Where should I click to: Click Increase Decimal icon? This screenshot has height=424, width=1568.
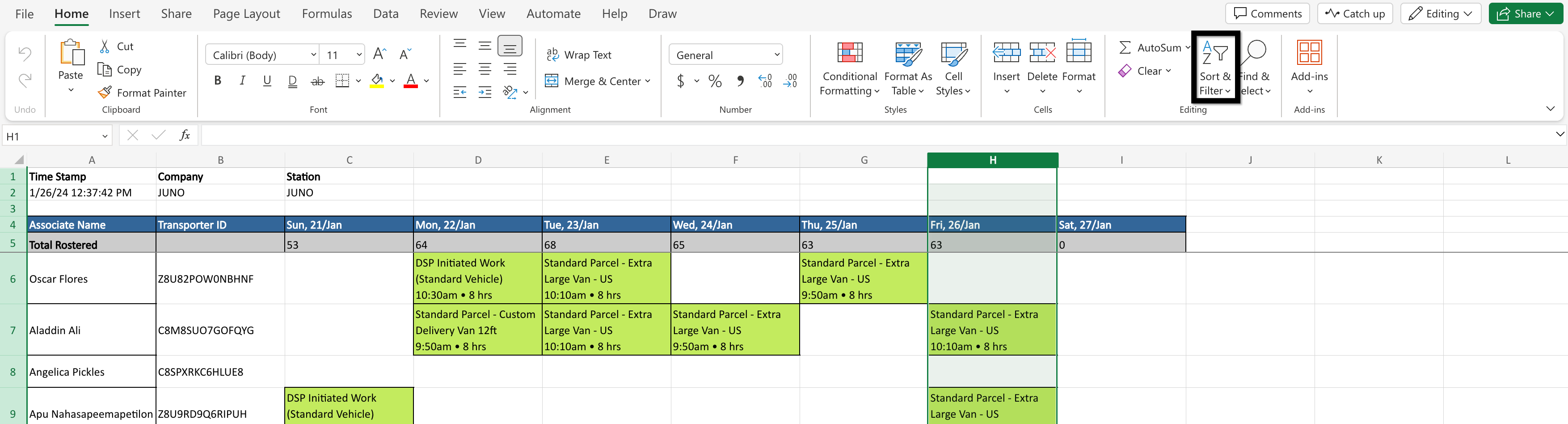(765, 81)
